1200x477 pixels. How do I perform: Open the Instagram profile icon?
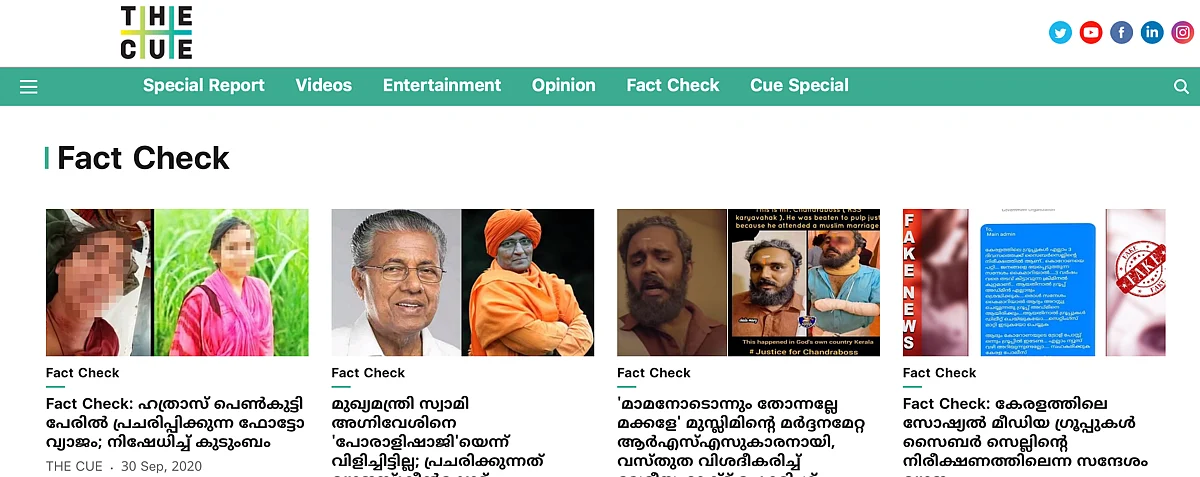1183,33
